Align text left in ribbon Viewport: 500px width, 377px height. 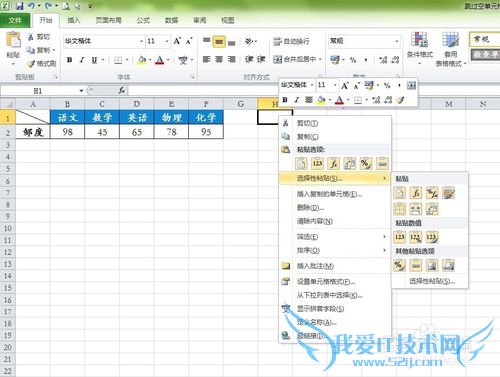[x=207, y=59]
